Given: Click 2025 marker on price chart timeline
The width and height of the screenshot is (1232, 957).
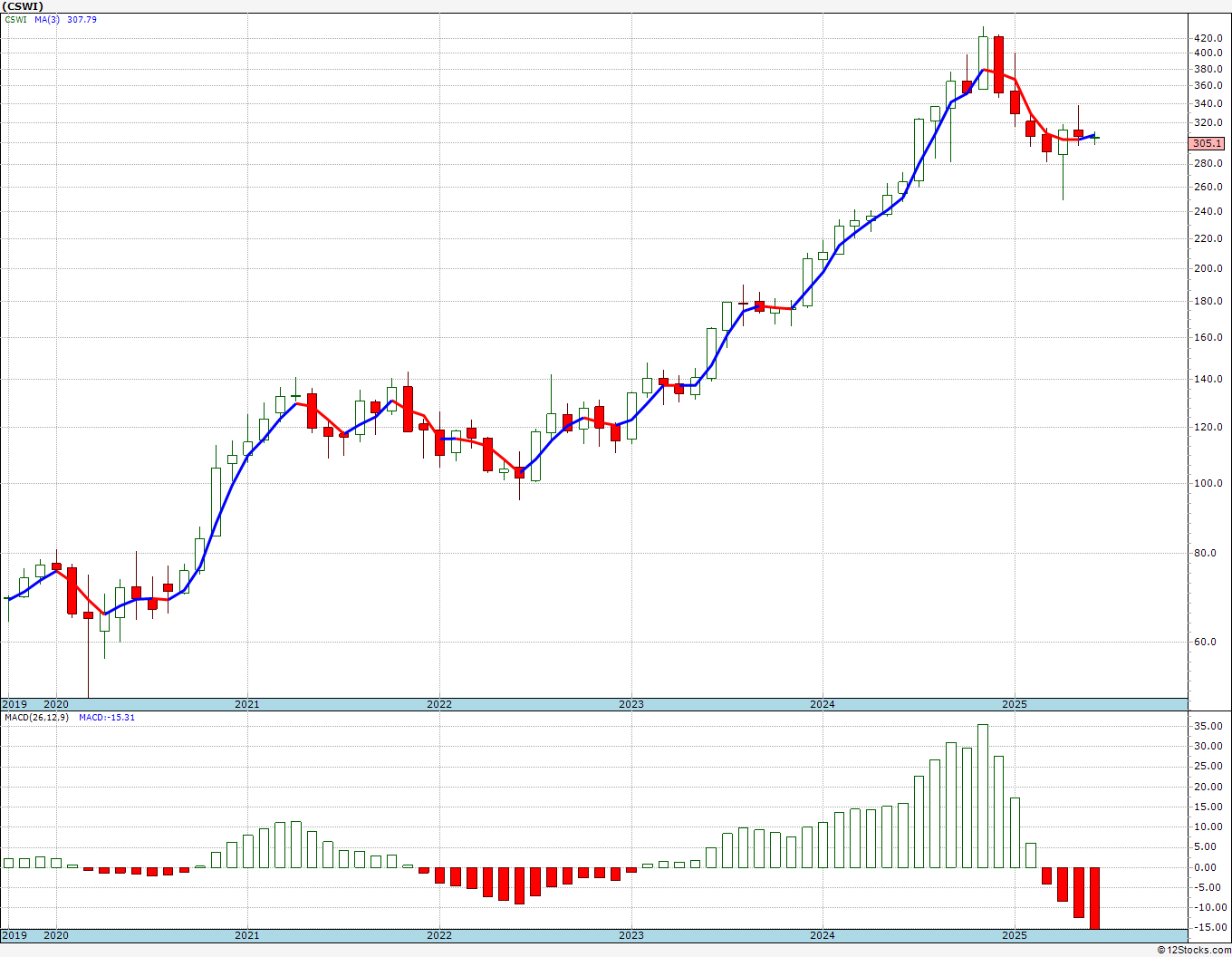Looking at the screenshot, I should 1015,704.
